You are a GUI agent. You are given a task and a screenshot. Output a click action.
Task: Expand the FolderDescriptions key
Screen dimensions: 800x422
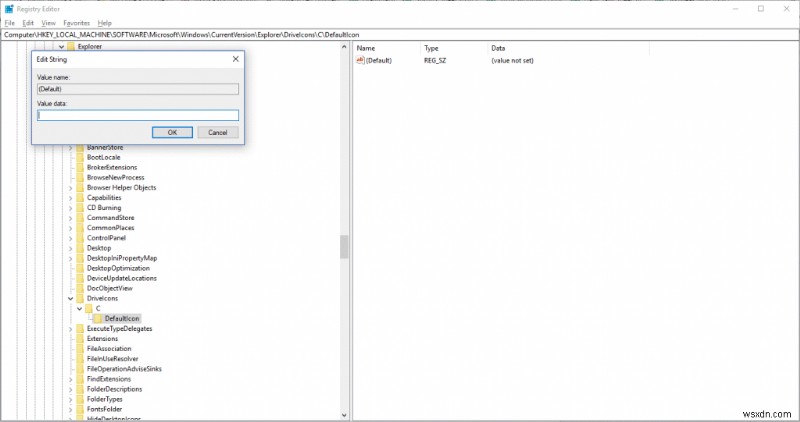click(70, 389)
